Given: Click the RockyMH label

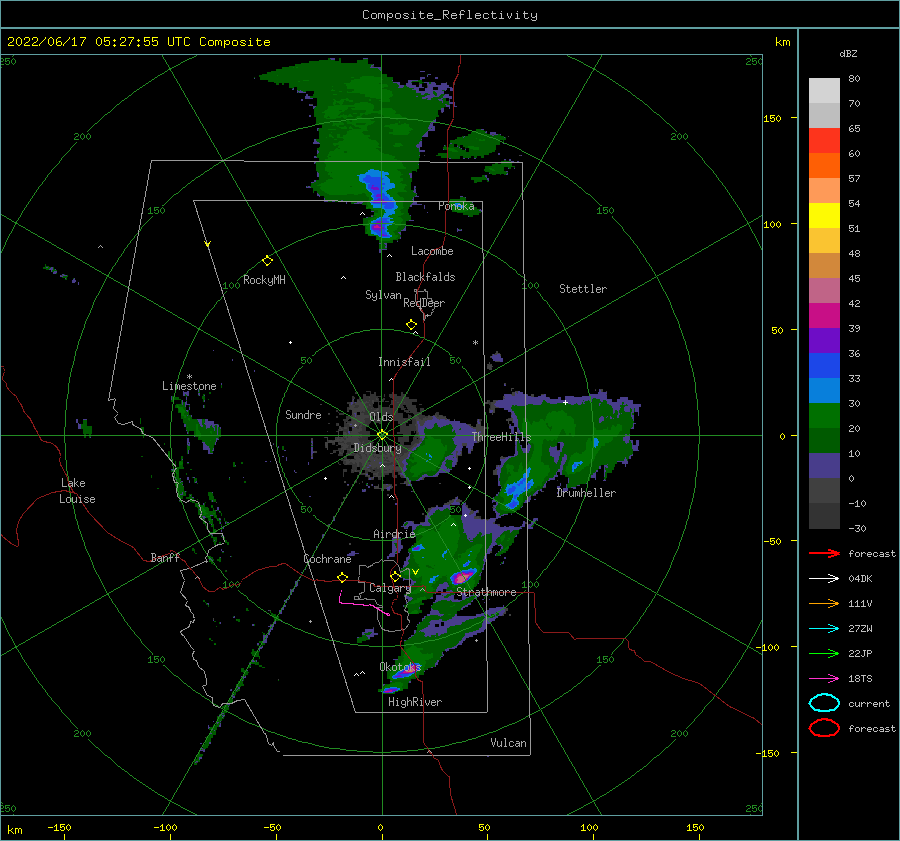Looking at the screenshot, I should tap(264, 280).
